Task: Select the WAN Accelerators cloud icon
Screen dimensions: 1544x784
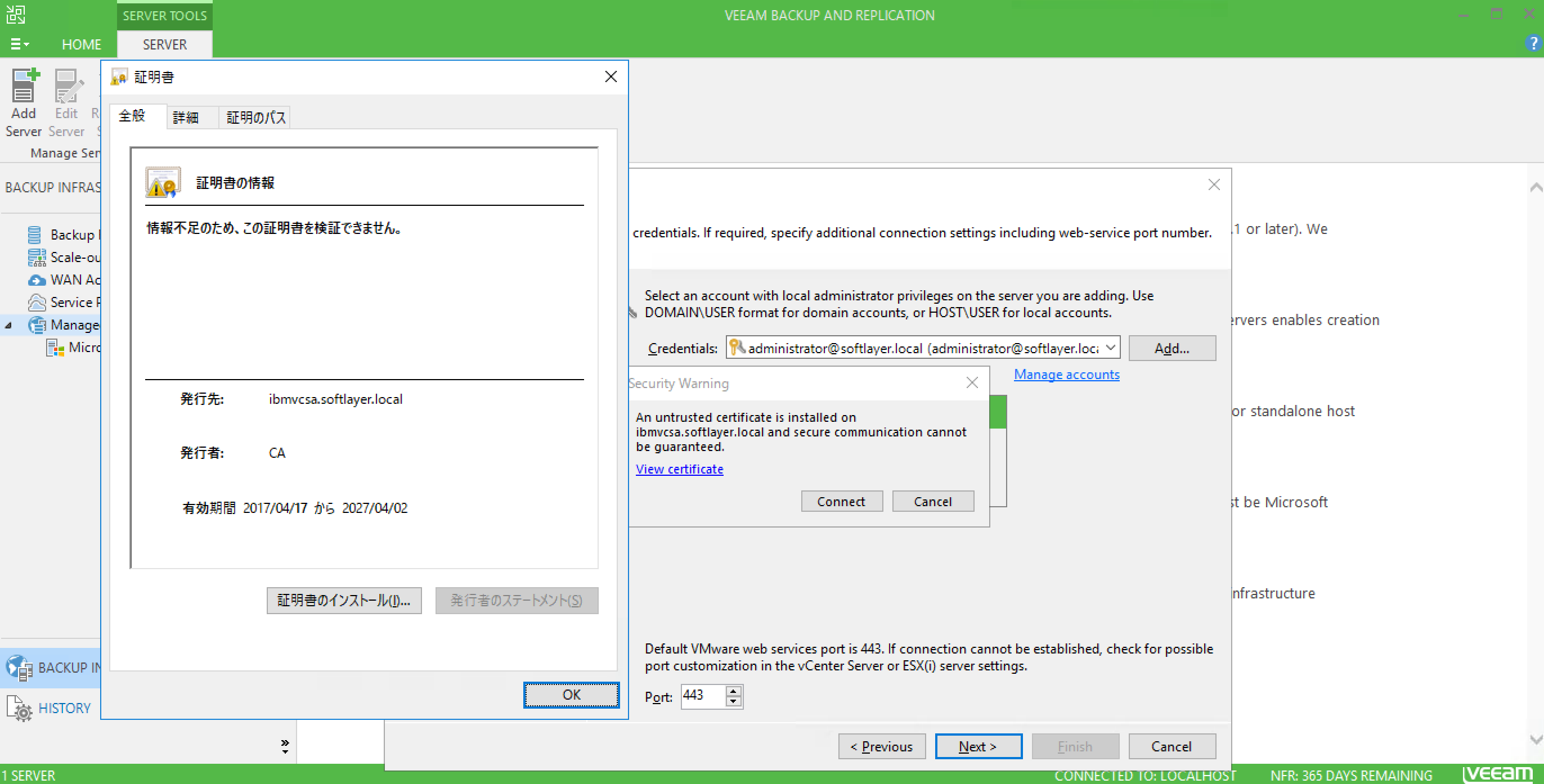Action: [37, 280]
